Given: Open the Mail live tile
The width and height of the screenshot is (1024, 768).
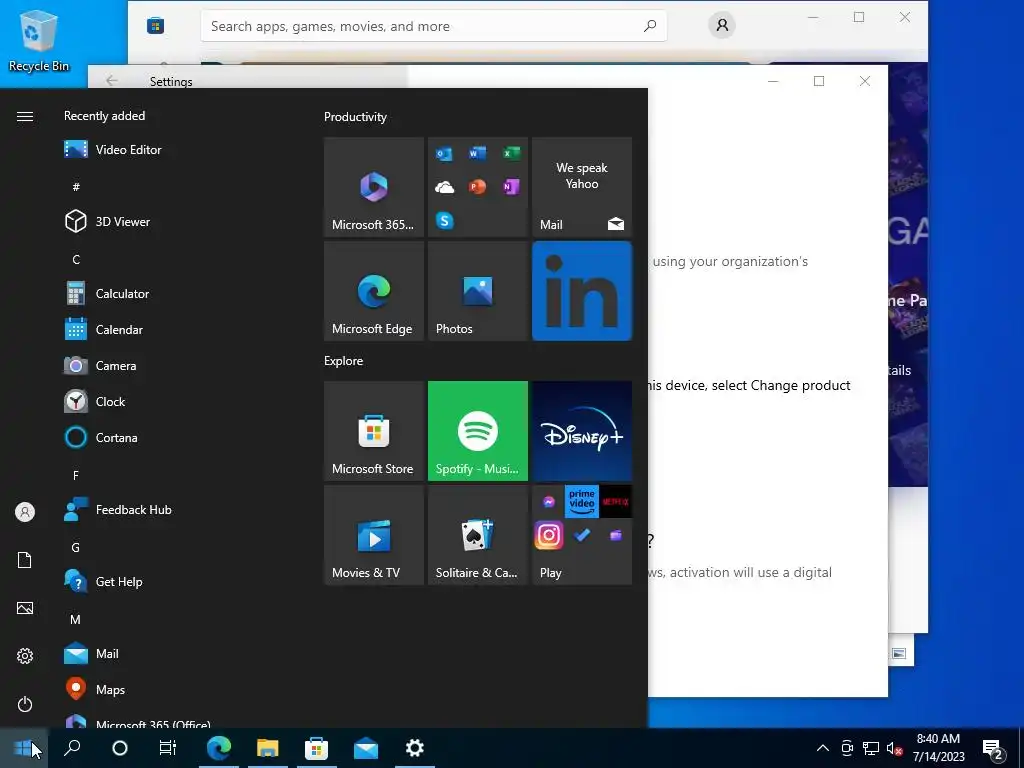Looking at the screenshot, I should pyautogui.click(x=582, y=187).
